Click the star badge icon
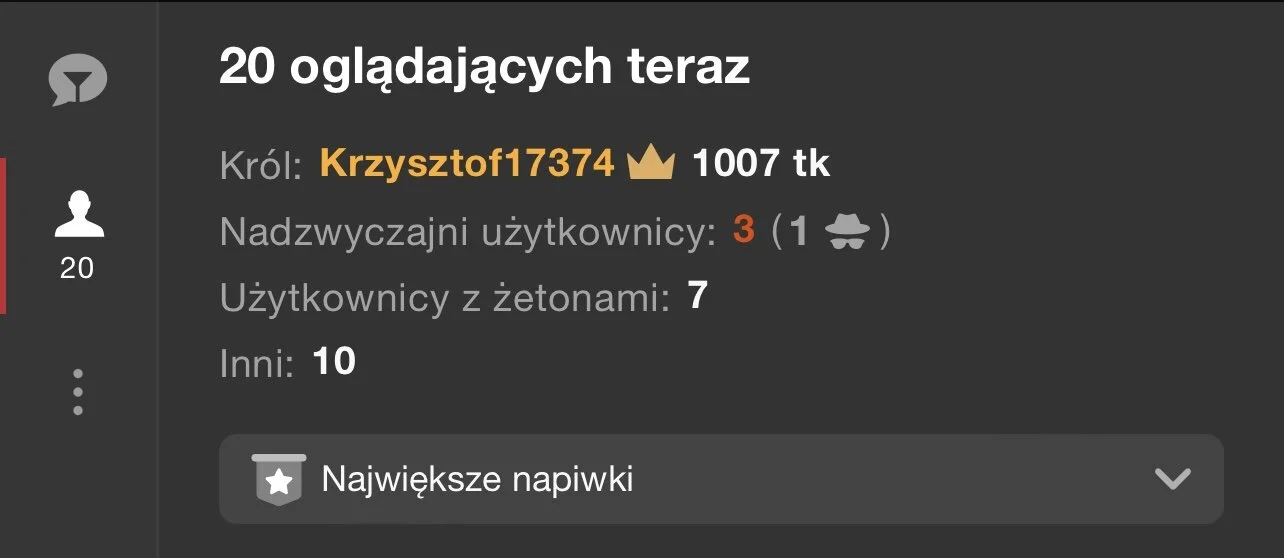This screenshot has height=558, width=1284. [x=279, y=480]
